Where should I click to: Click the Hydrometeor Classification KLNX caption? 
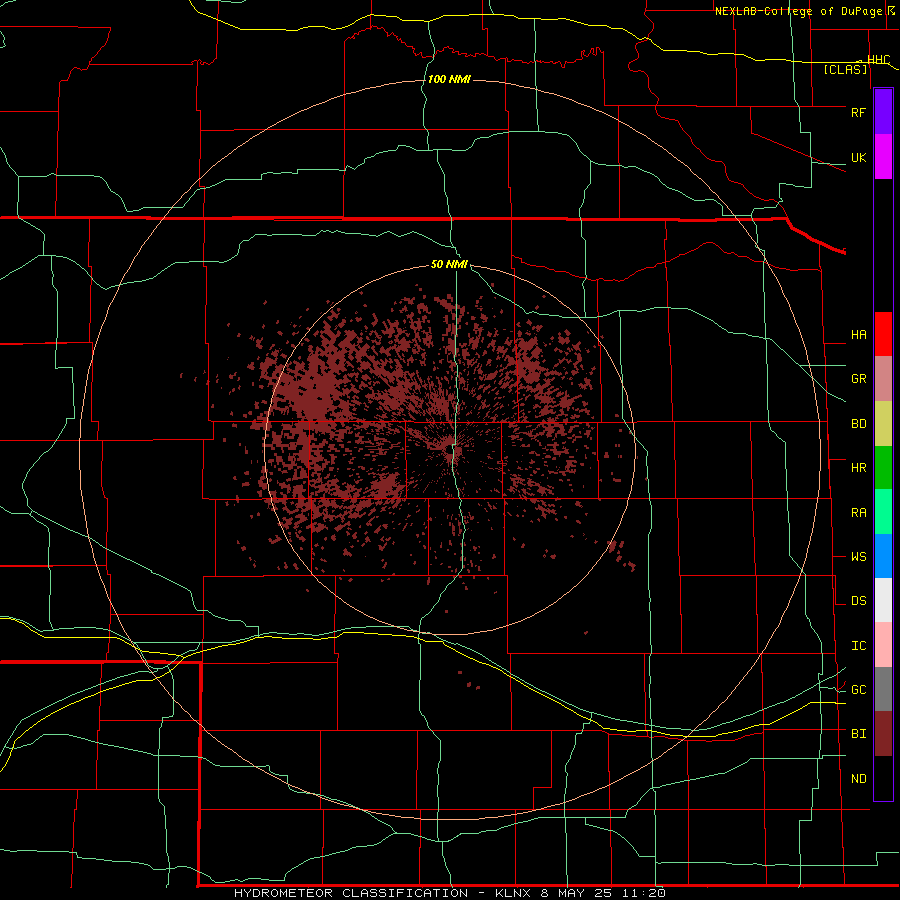click(x=449, y=893)
